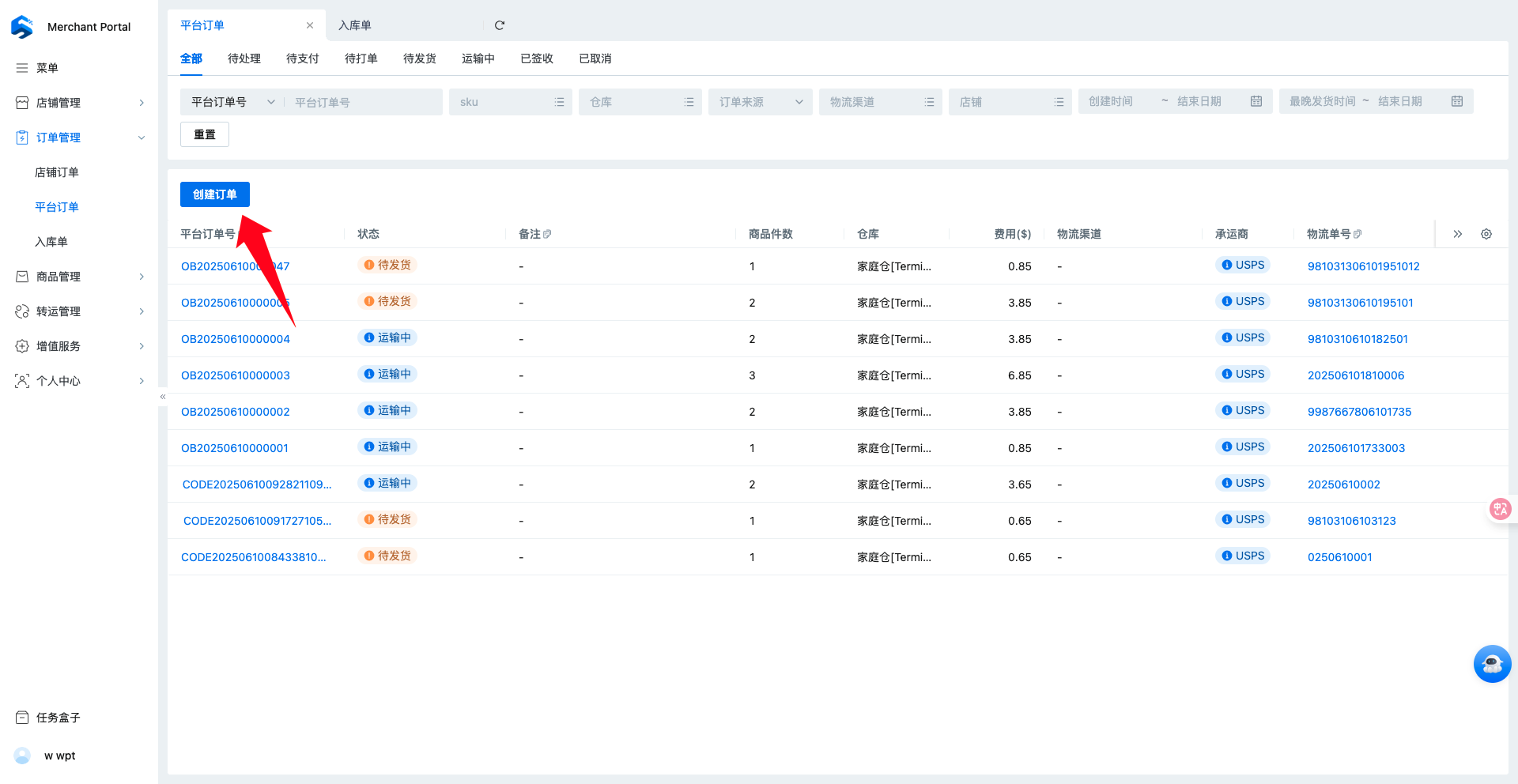
Task: Click the refresh icon beside the tabs
Action: pyautogui.click(x=500, y=25)
